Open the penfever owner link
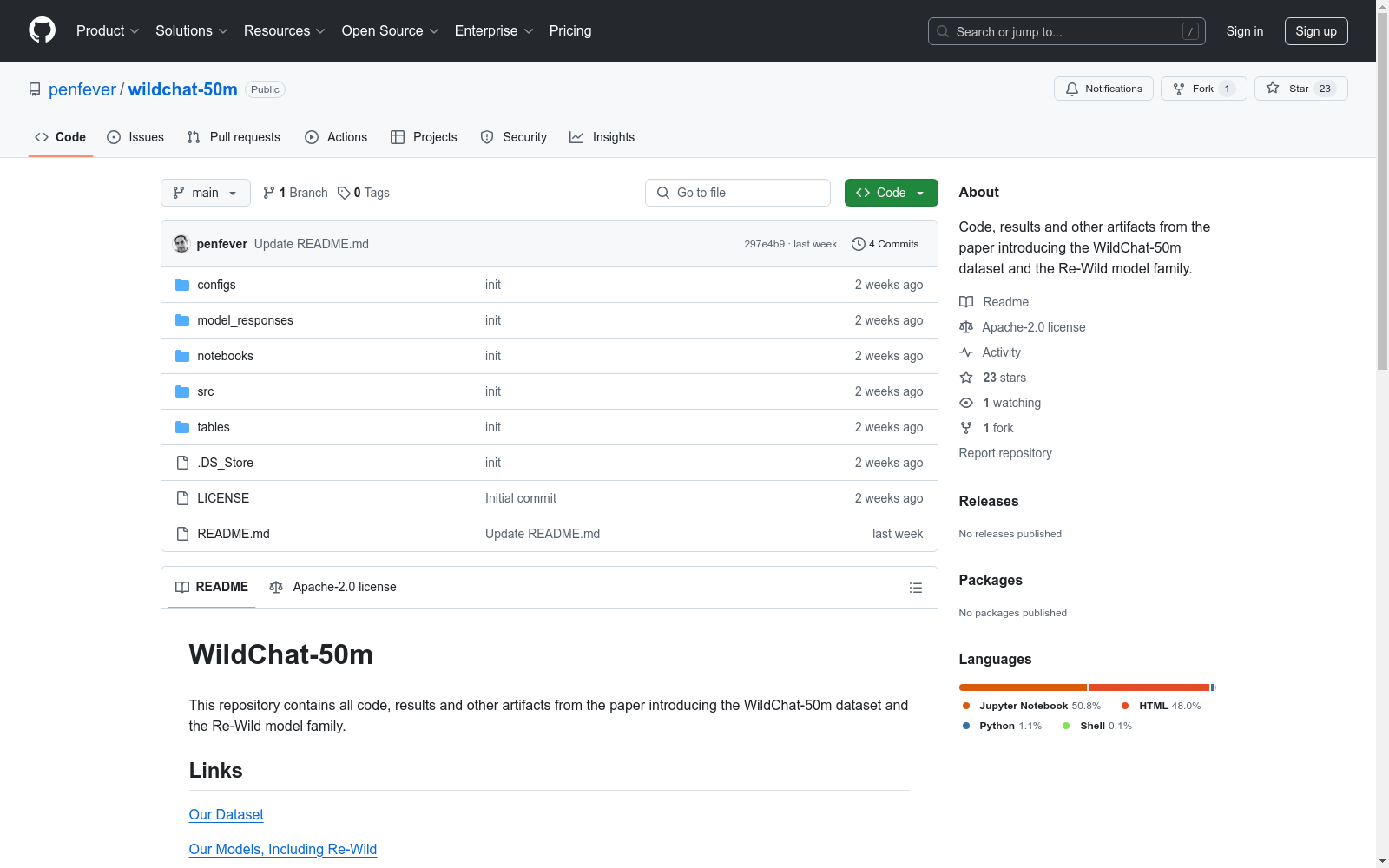This screenshot has height=868, width=1389. click(x=82, y=89)
